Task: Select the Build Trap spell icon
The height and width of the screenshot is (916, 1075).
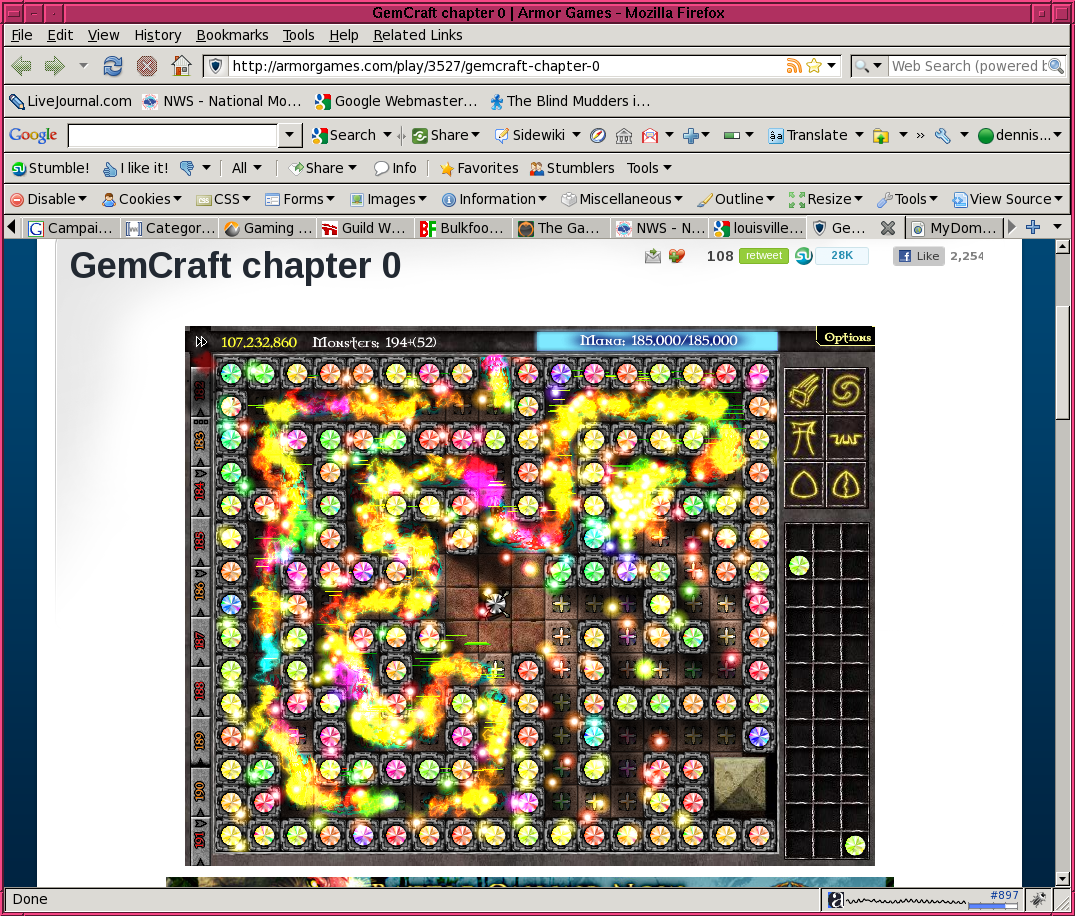Action: coord(847,437)
